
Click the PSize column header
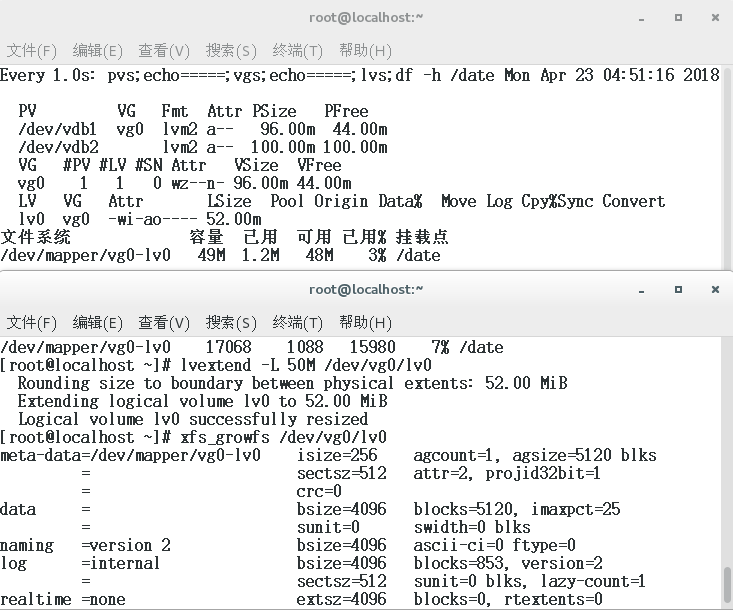274,111
